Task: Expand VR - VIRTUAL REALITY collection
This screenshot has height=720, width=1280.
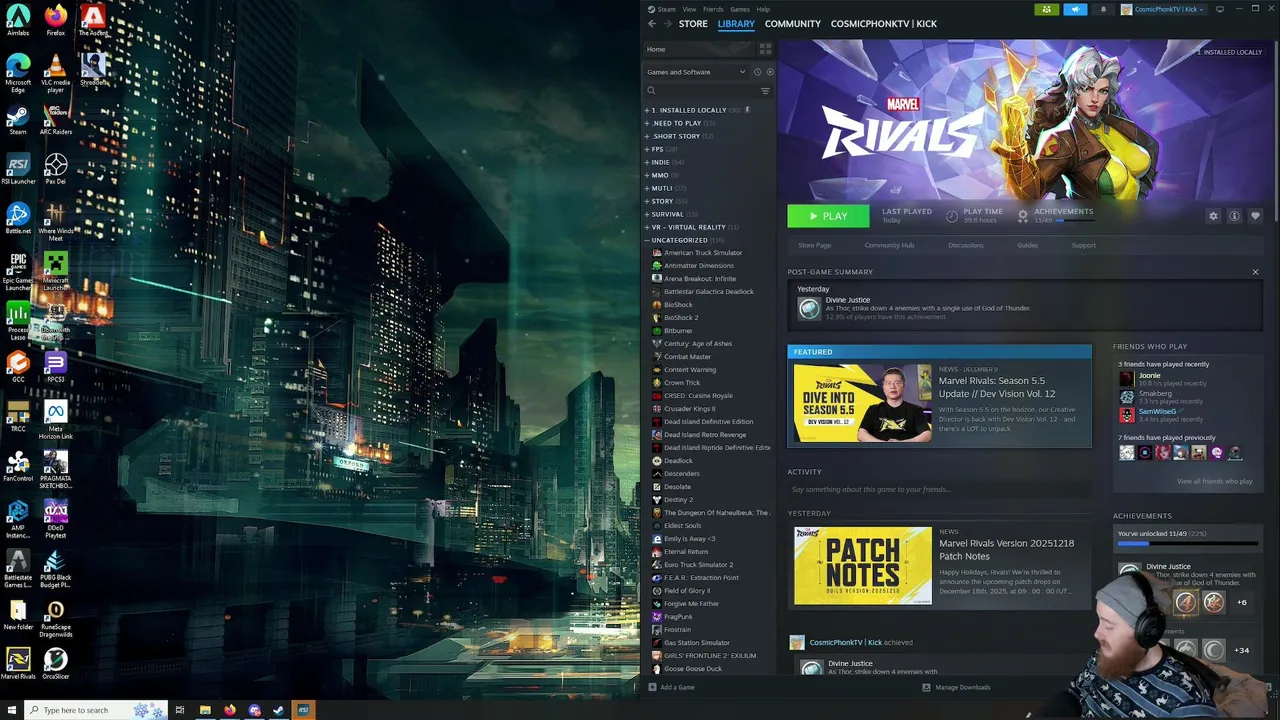Action: click(692, 227)
